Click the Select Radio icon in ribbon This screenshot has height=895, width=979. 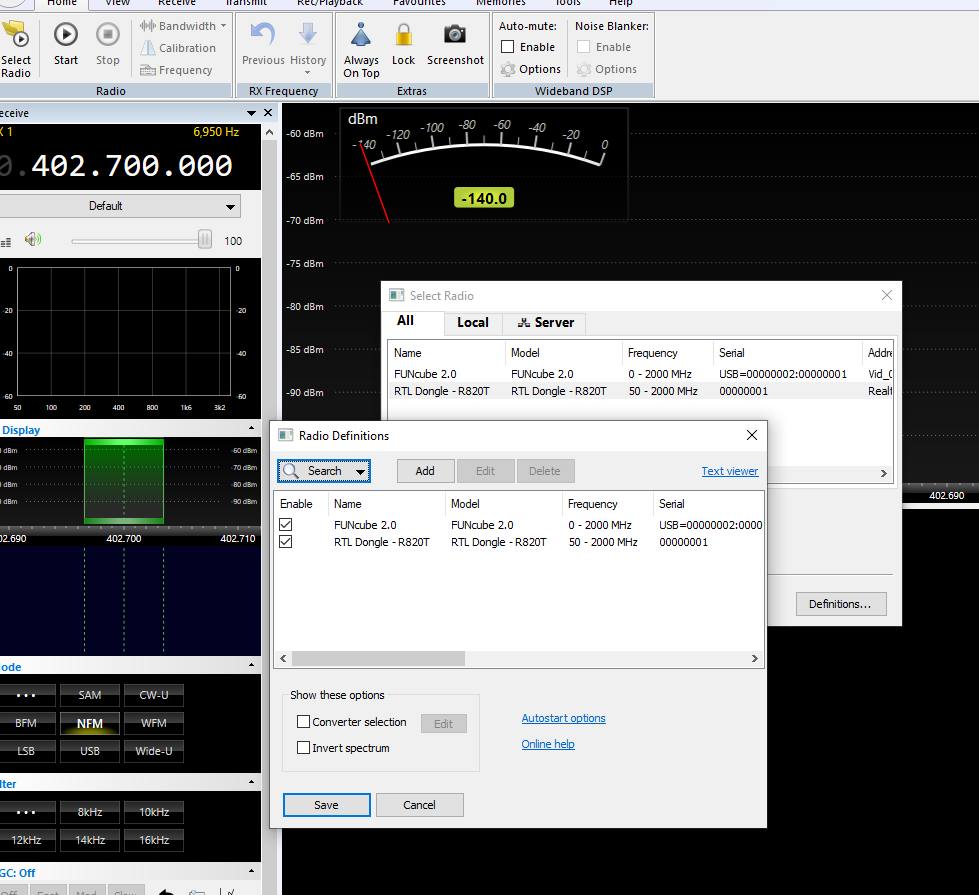pyautogui.click(x=15, y=35)
